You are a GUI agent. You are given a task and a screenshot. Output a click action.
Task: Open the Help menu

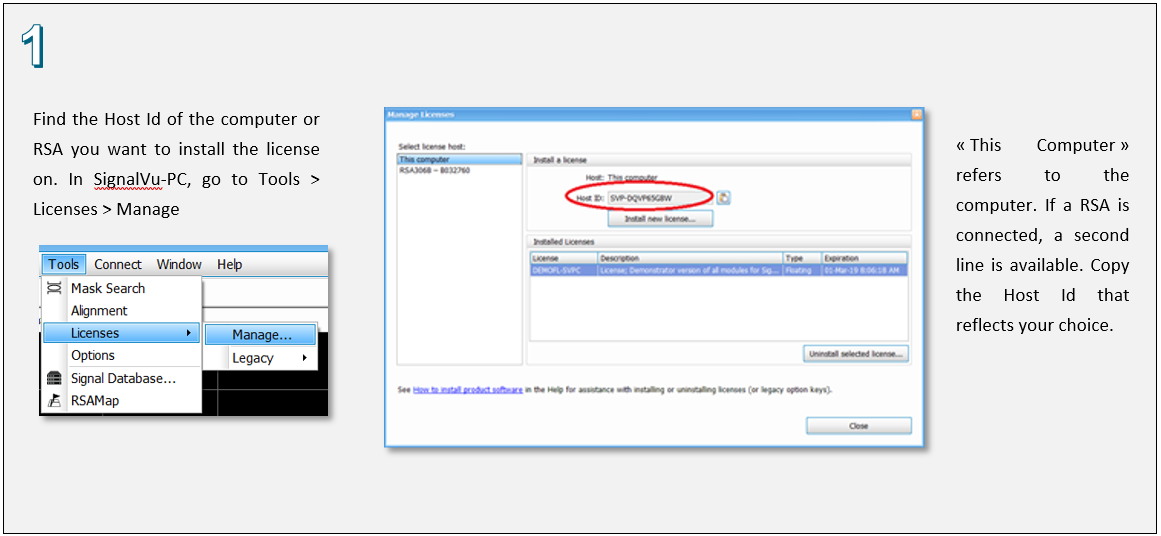tap(230, 264)
